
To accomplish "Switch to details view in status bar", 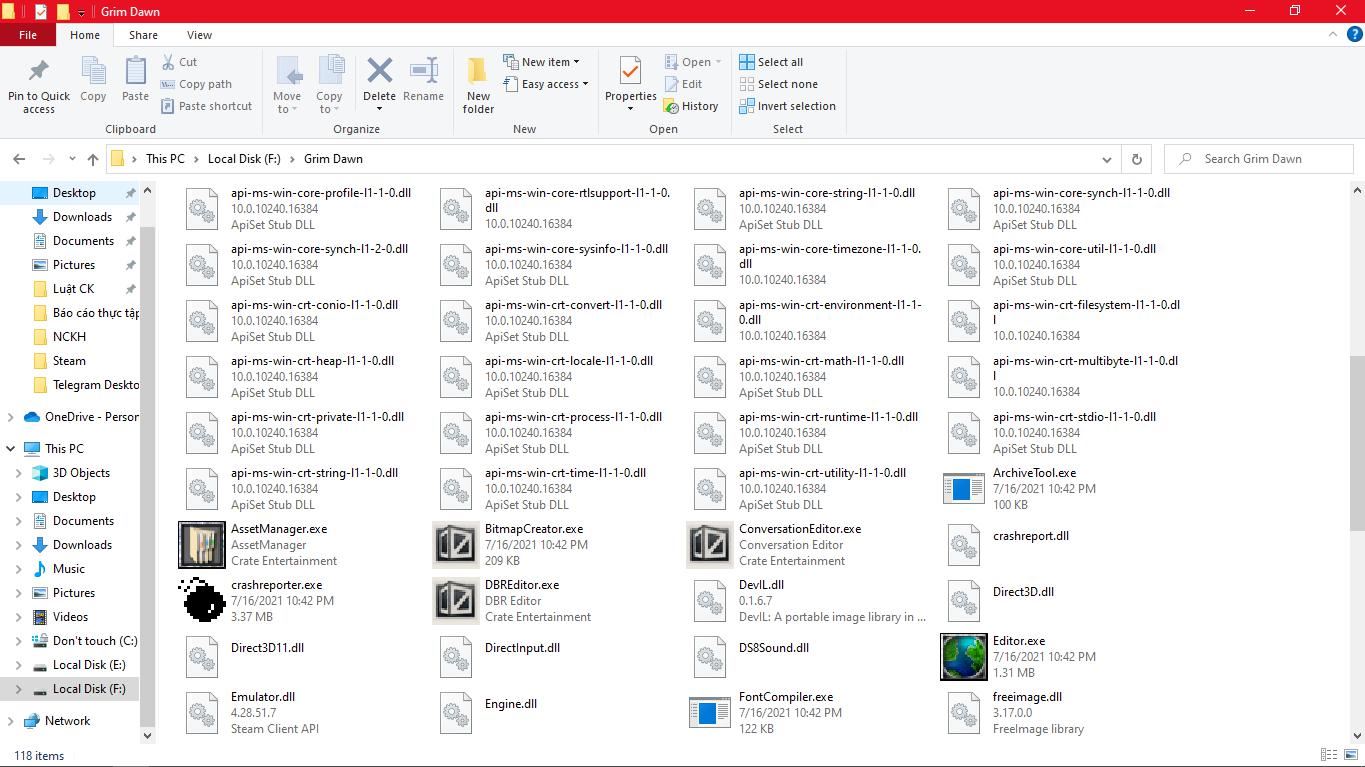I will [1329, 755].
